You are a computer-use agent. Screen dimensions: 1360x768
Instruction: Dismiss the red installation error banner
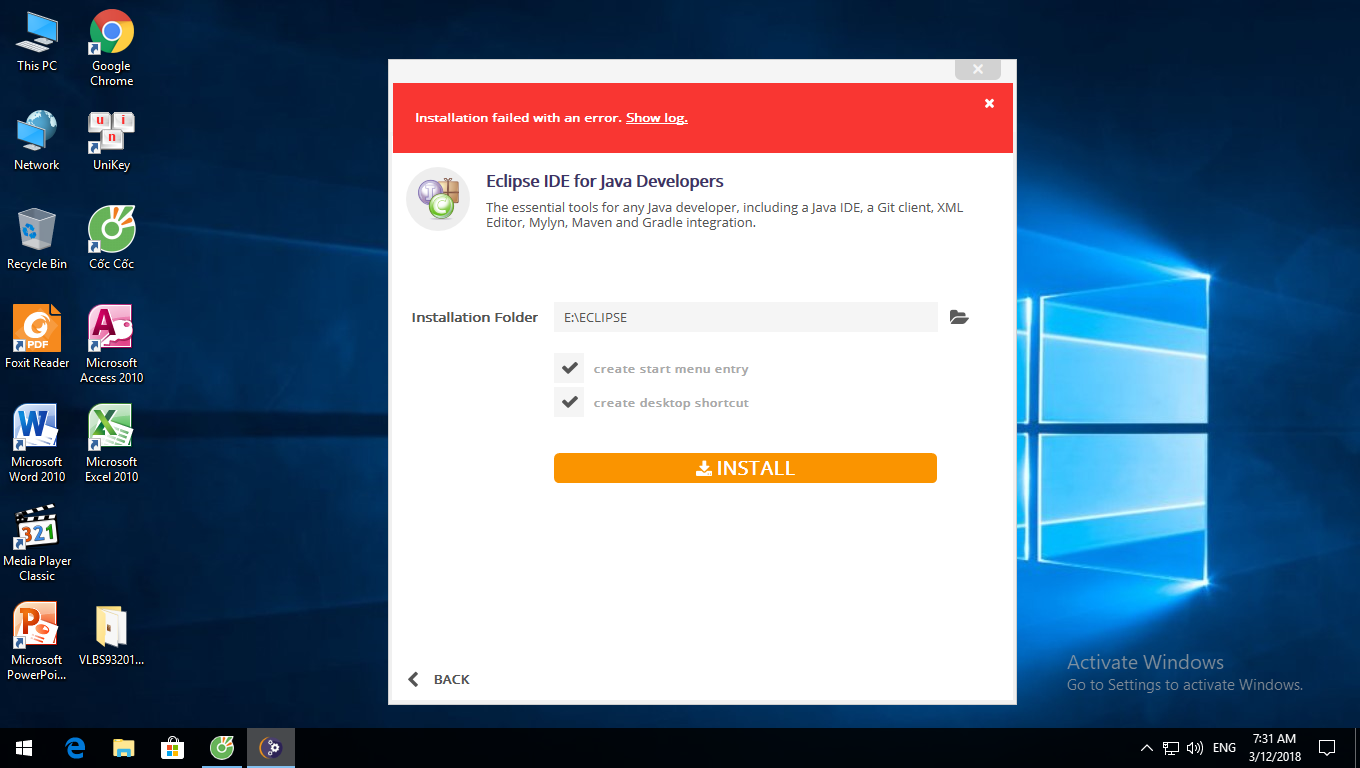point(989,103)
